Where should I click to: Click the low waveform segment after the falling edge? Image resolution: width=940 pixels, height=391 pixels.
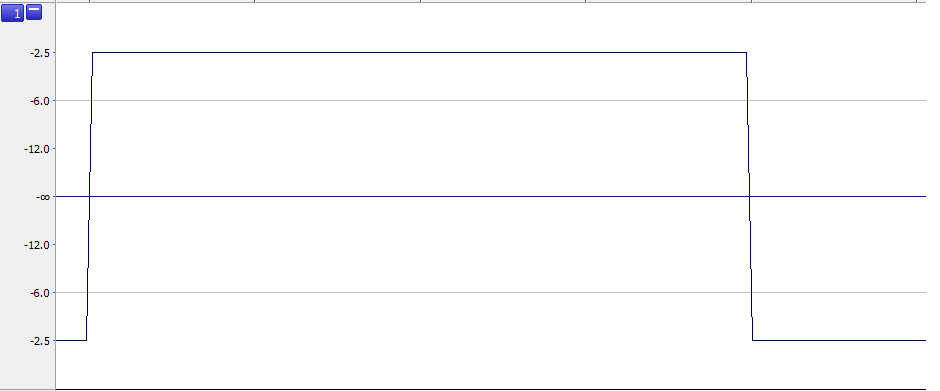pyautogui.click(x=839, y=341)
